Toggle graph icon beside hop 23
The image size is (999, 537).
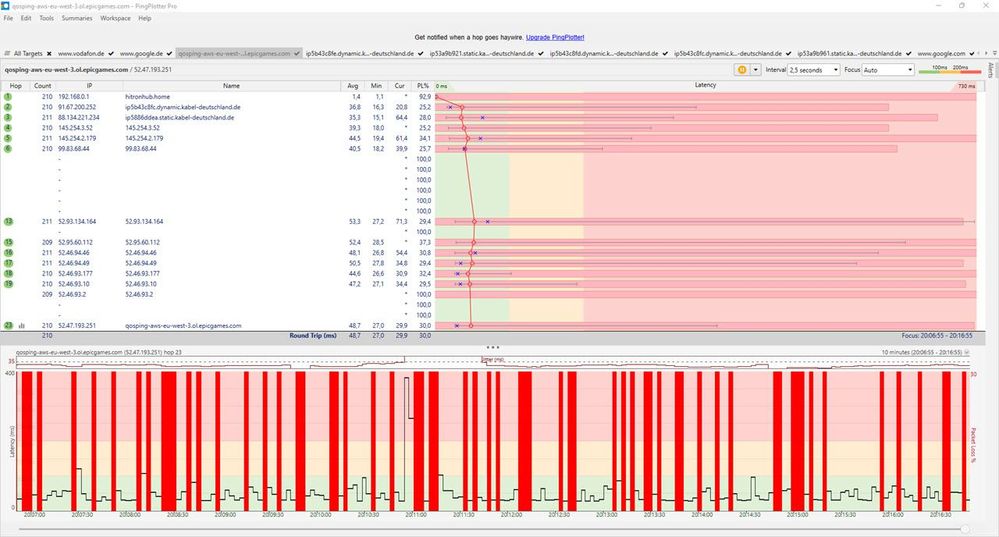click(21, 326)
